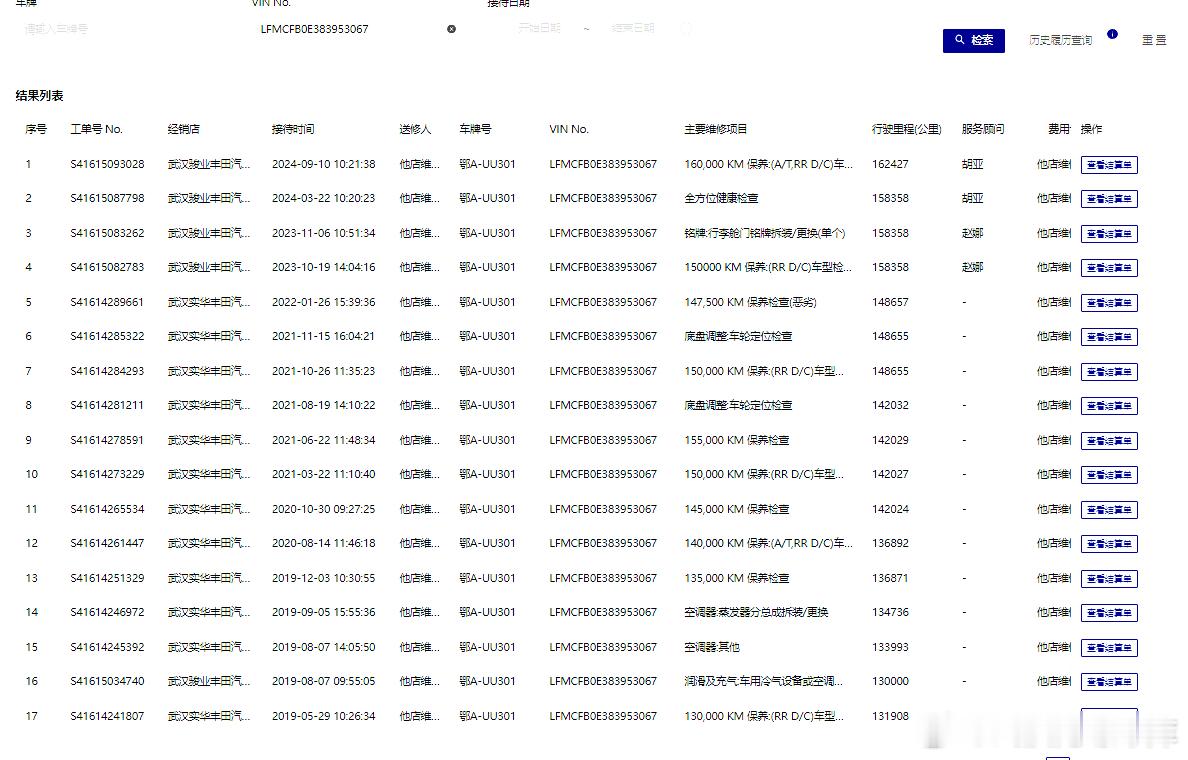Viewport: 1188px width, 760px height.
Task: View settlement for order S41614246972
Action: 1109,612
